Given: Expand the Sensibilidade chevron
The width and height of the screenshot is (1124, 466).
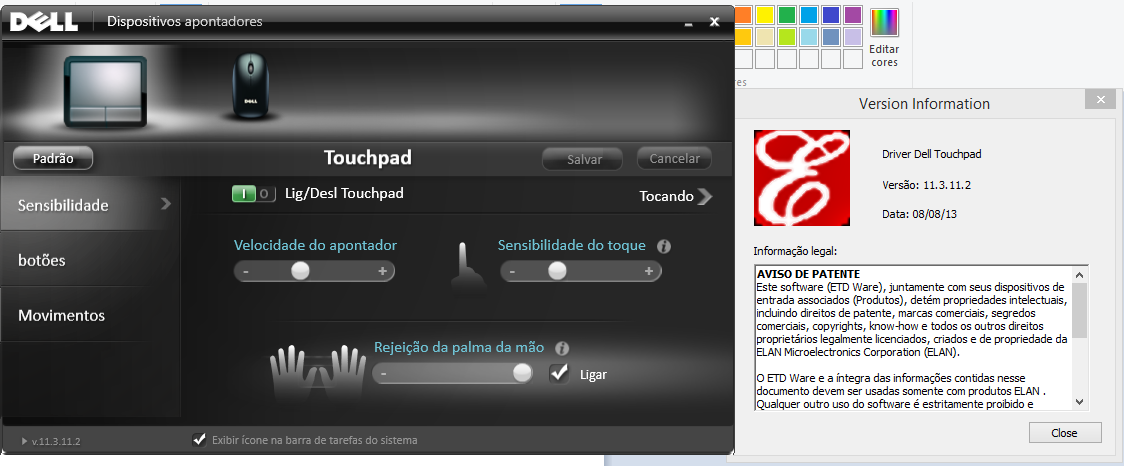Looking at the screenshot, I should coord(166,204).
